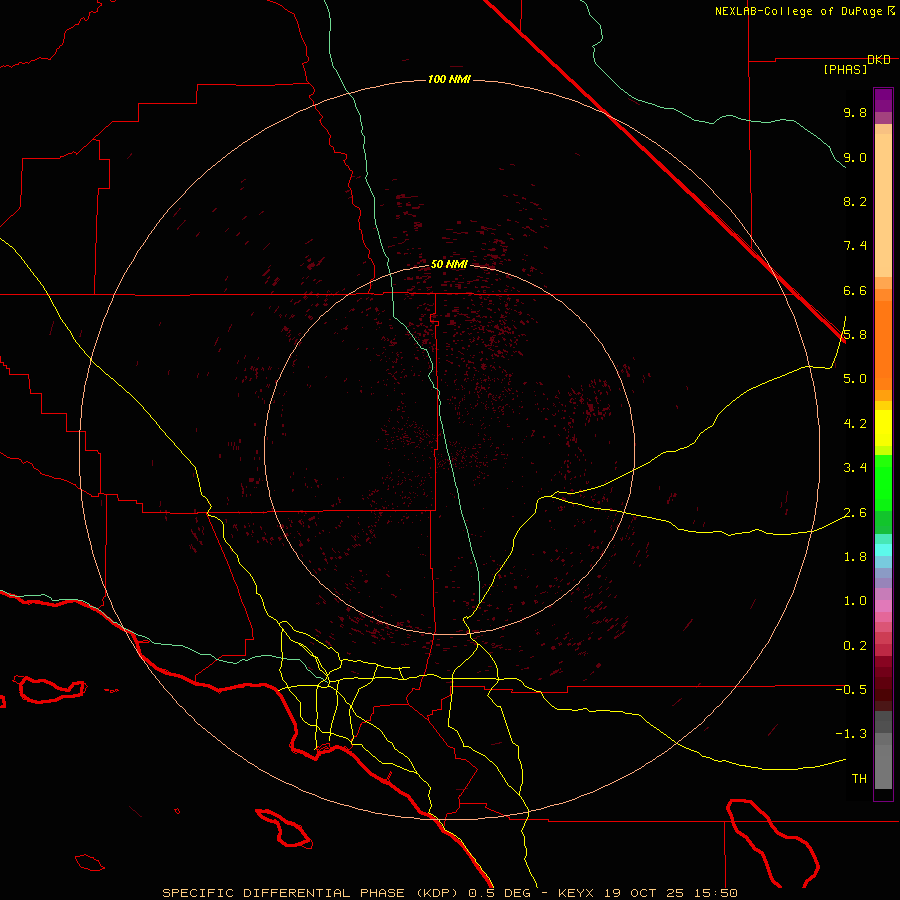The height and width of the screenshot is (900, 900).
Task: Click the 4.2 scale value
Action: click(854, 424)
